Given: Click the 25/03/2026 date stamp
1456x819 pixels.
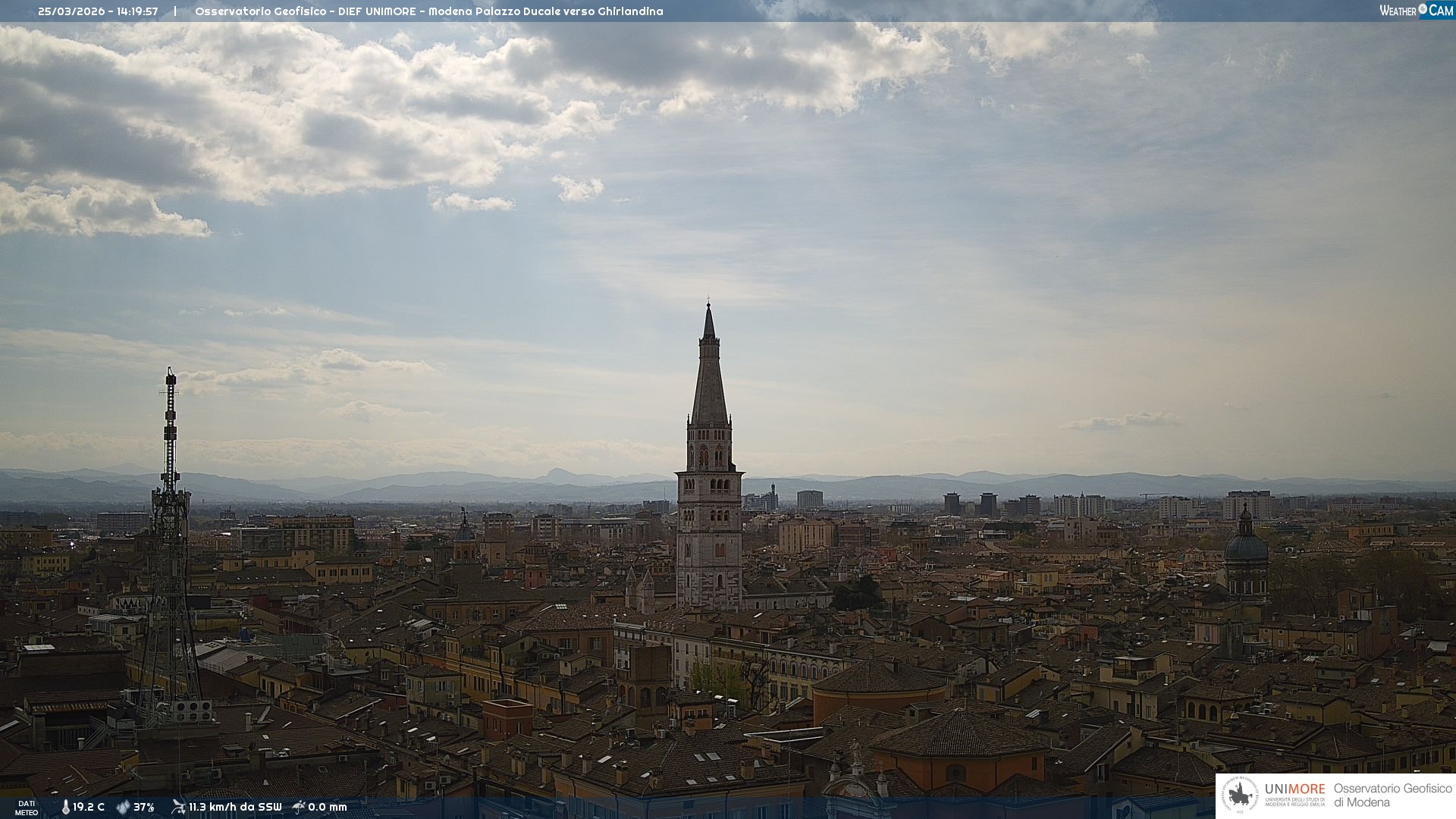Looking at the screenshot, I should [x=73, y=11].
